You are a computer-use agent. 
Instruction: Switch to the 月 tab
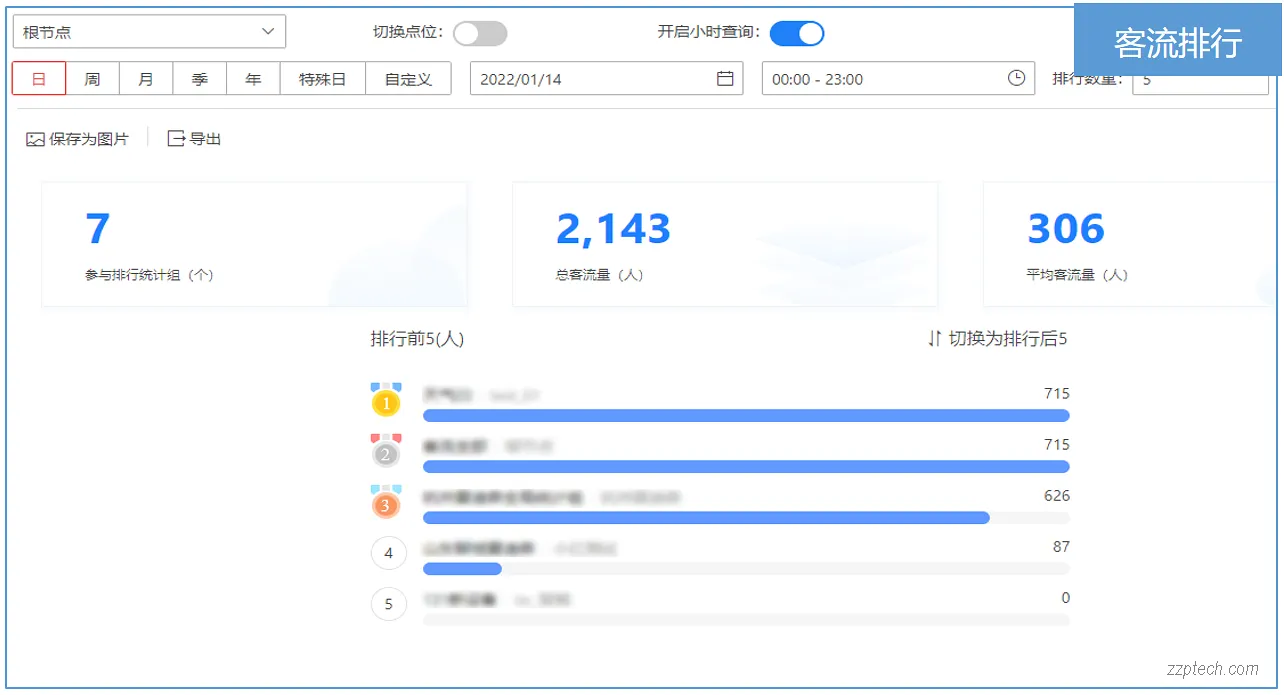(145, 78)
